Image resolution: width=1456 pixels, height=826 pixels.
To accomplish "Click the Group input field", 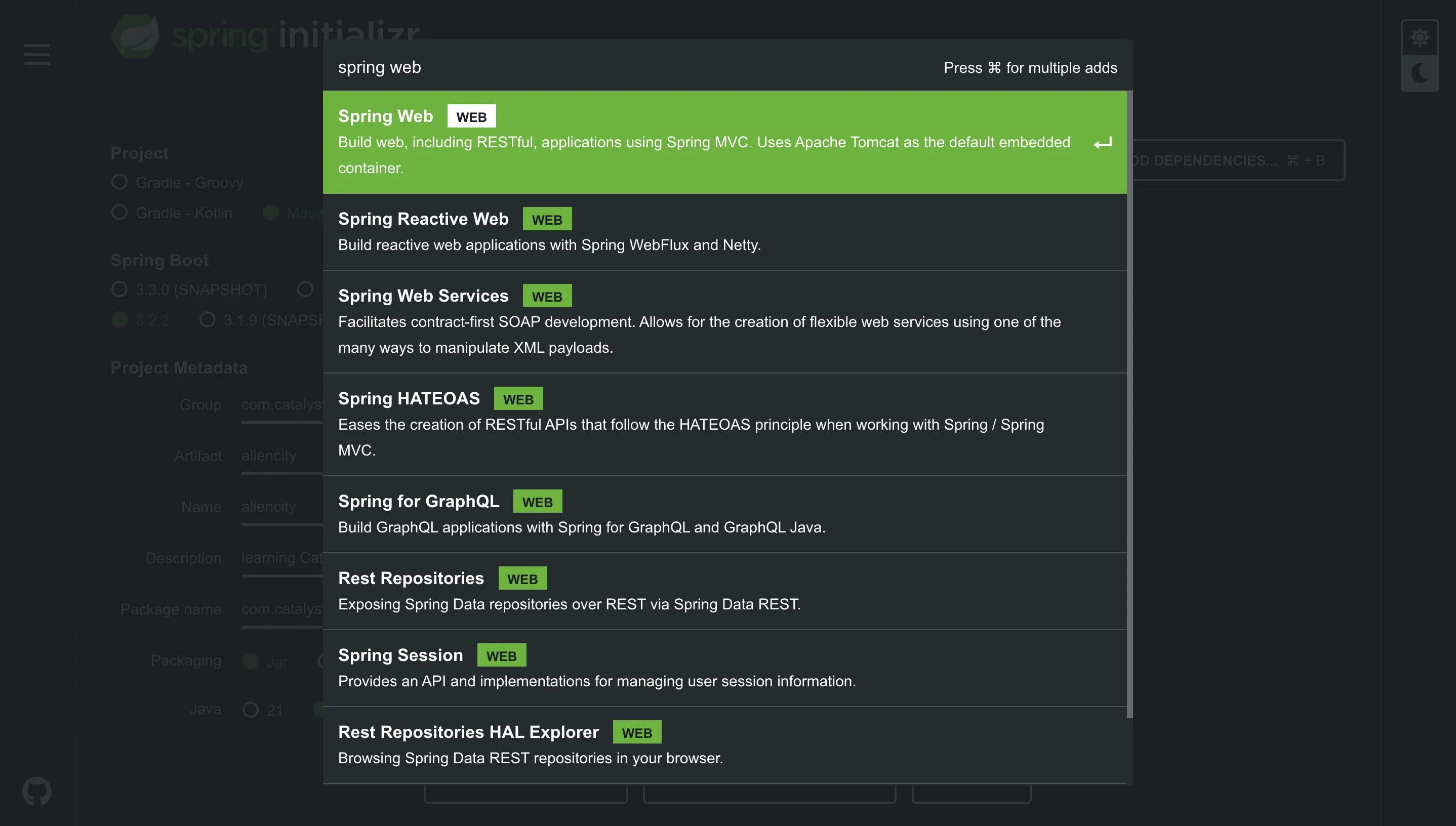I will [282, 406].
